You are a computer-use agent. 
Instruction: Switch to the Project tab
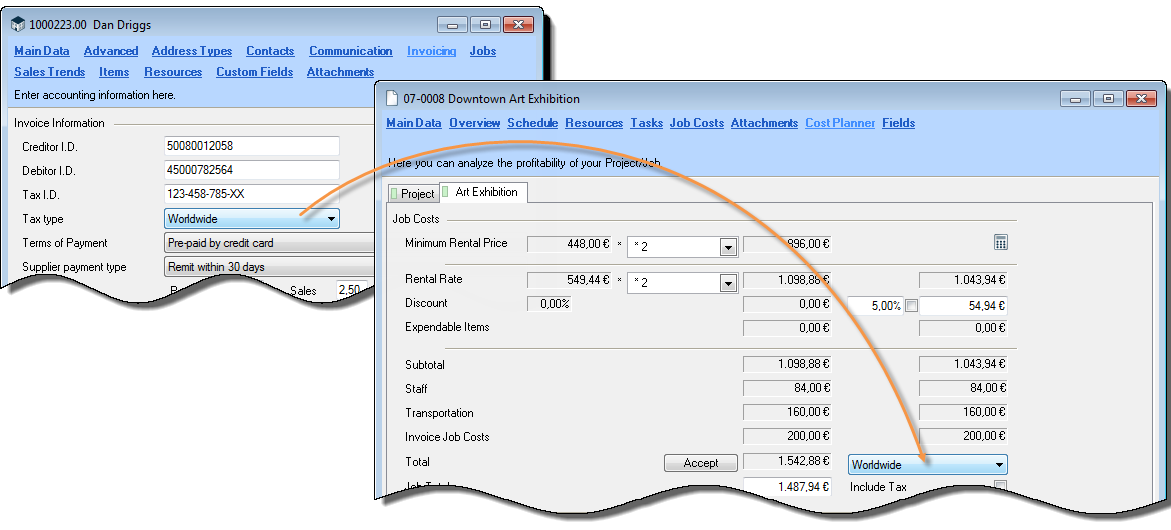(417, 194)
